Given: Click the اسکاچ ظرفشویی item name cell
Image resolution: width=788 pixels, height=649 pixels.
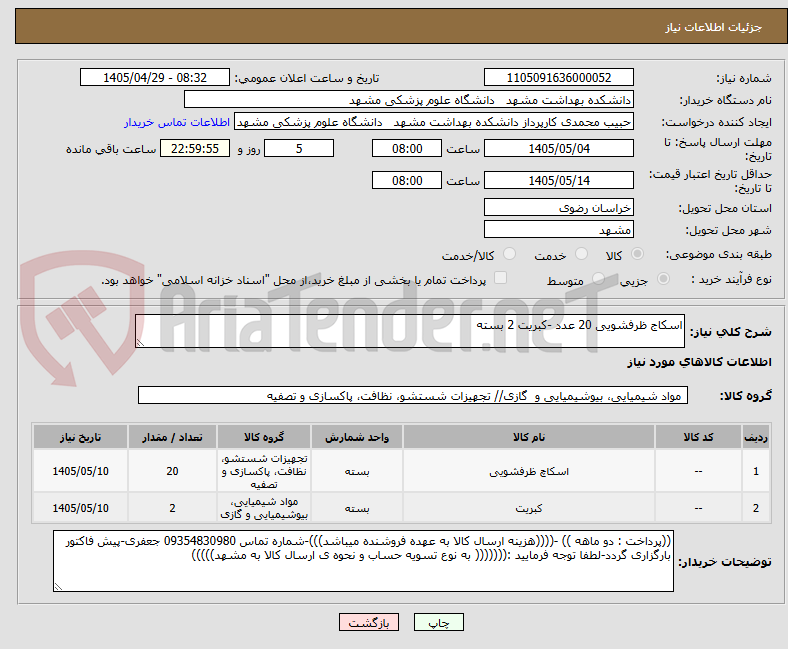Looking at the screenshot, I should [529, 471].
